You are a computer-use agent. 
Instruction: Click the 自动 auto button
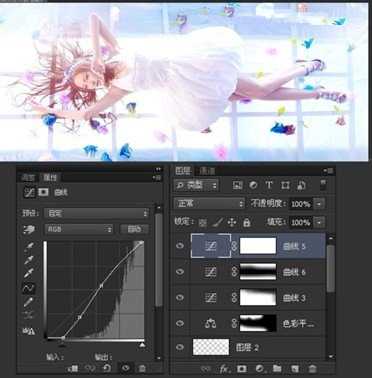tap(134, 229)
